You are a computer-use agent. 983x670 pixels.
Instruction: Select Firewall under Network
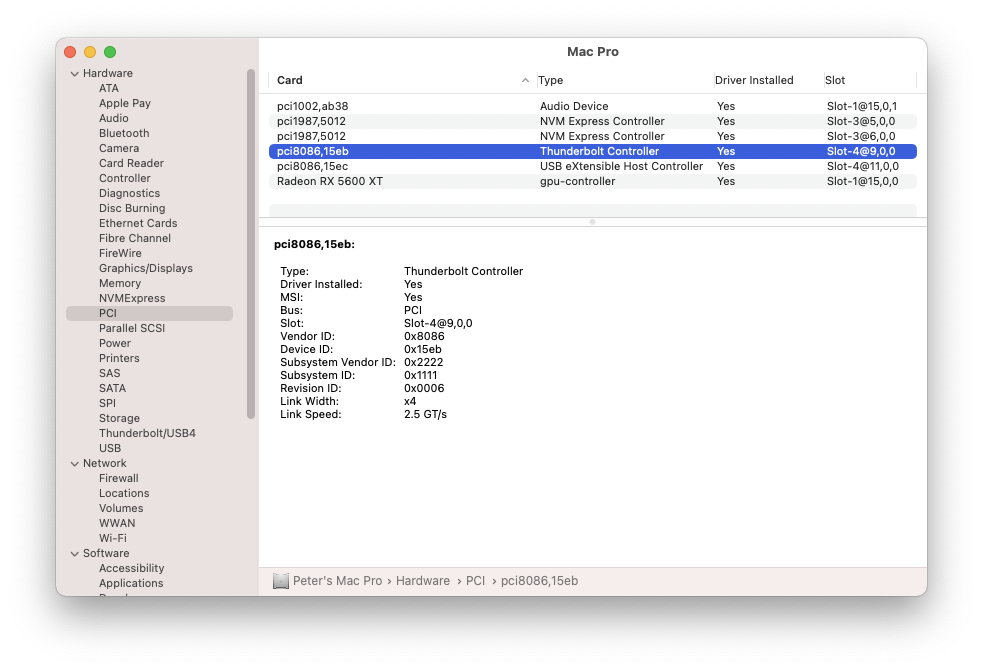[x=118, y=479]
